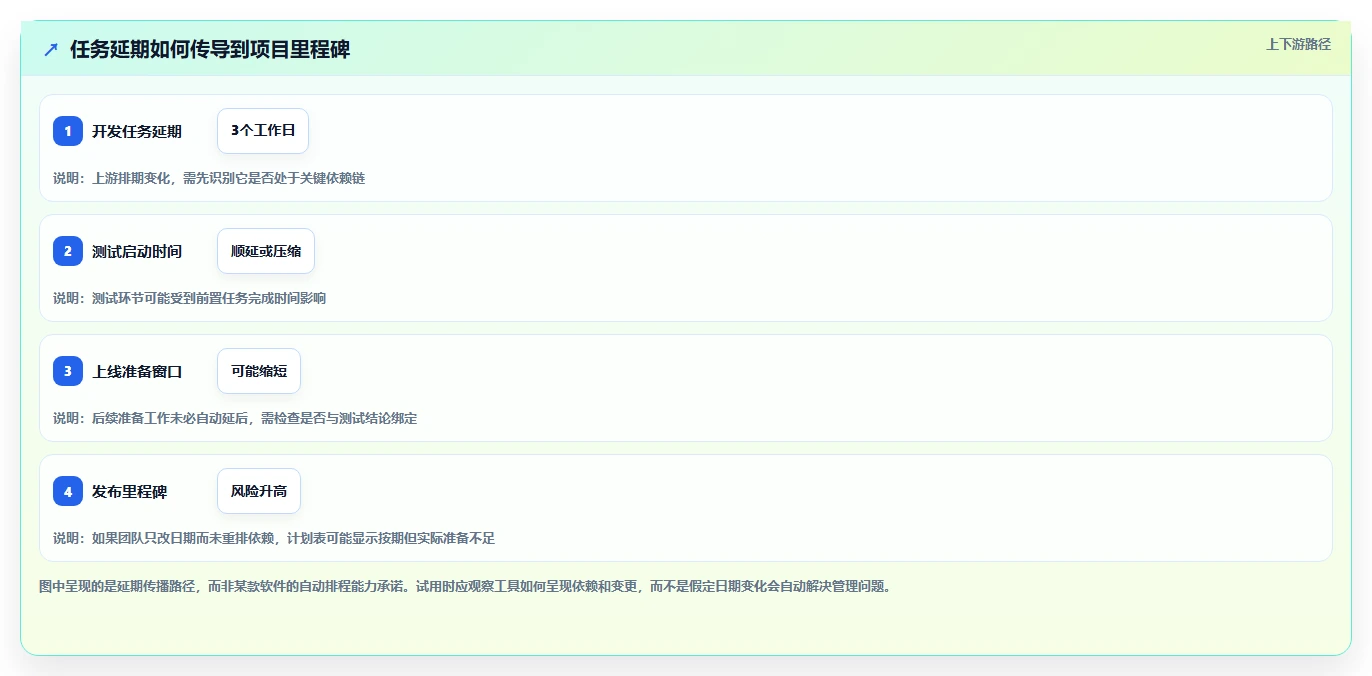Click step number 4 badge
1372x676 pixels.
pyautogui.click(x=68, y=491)
